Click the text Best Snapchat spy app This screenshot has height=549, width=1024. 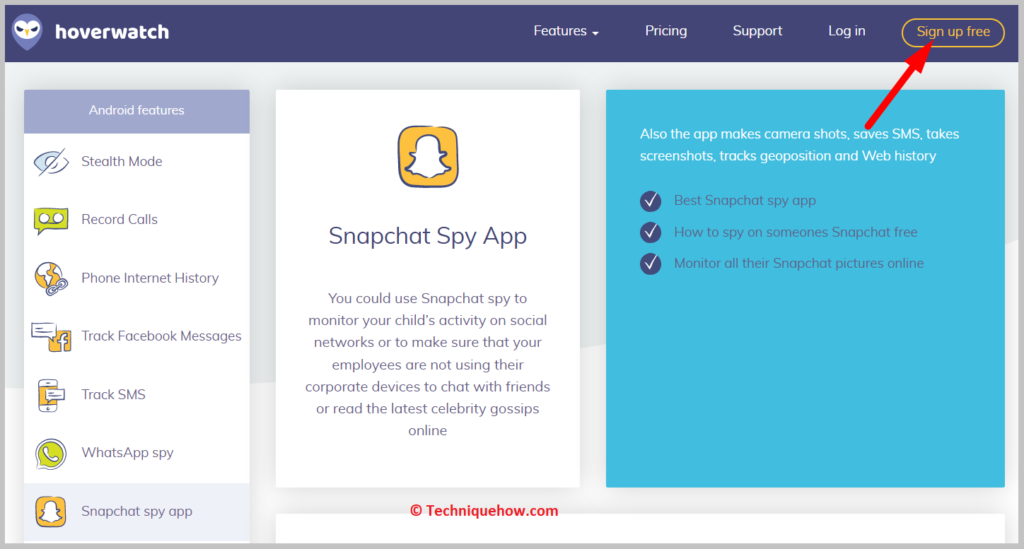coord(744,200)
